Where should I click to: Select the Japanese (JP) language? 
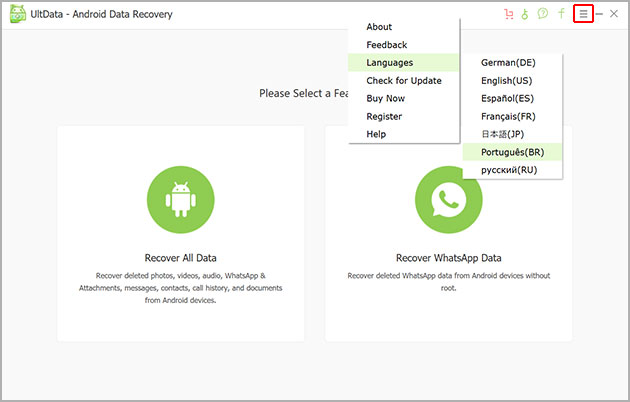pyautogui.click(x=512, y=134)
